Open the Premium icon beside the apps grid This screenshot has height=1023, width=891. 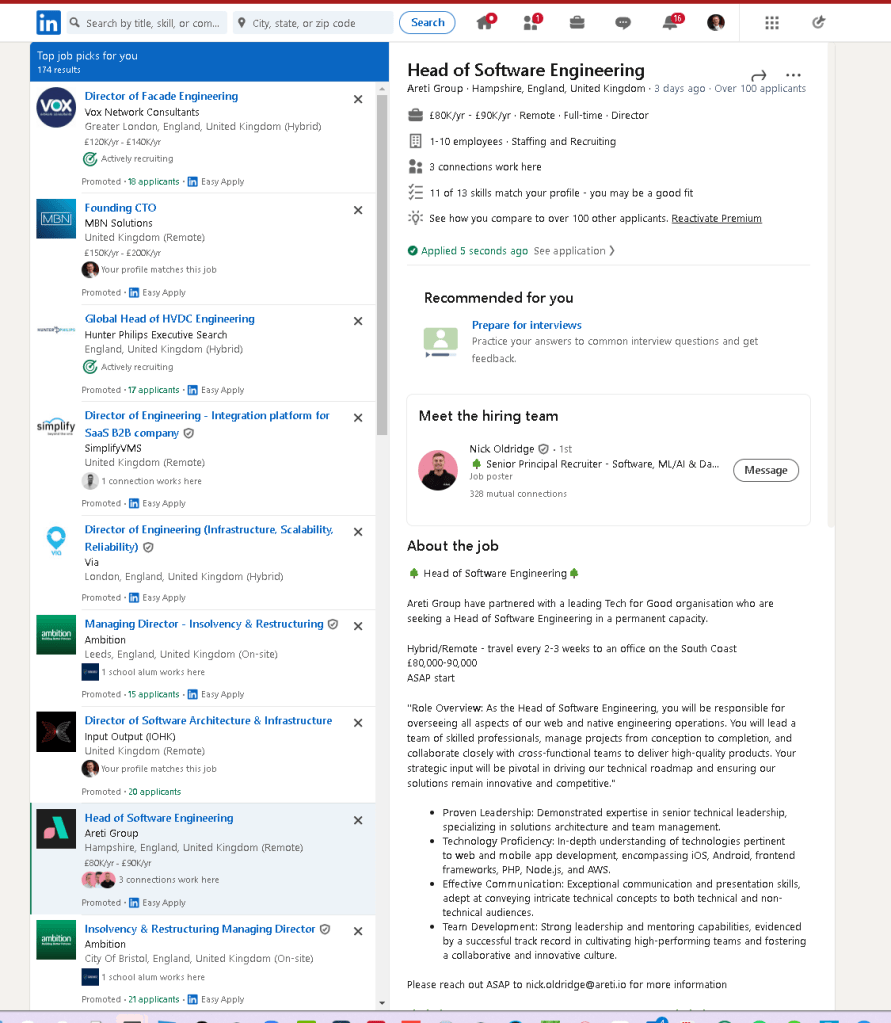click(819, 23)
